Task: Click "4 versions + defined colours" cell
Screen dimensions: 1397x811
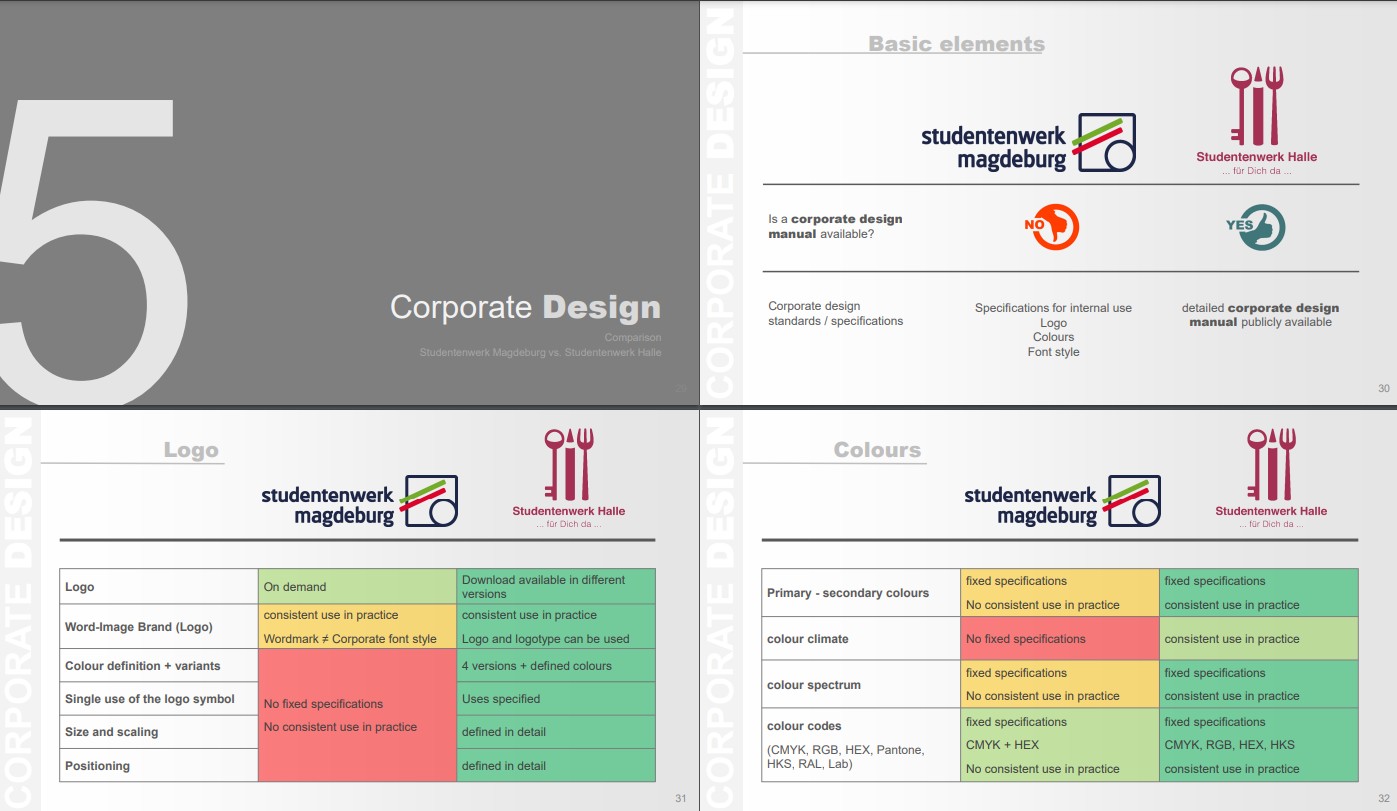Action: coord(556,666)
